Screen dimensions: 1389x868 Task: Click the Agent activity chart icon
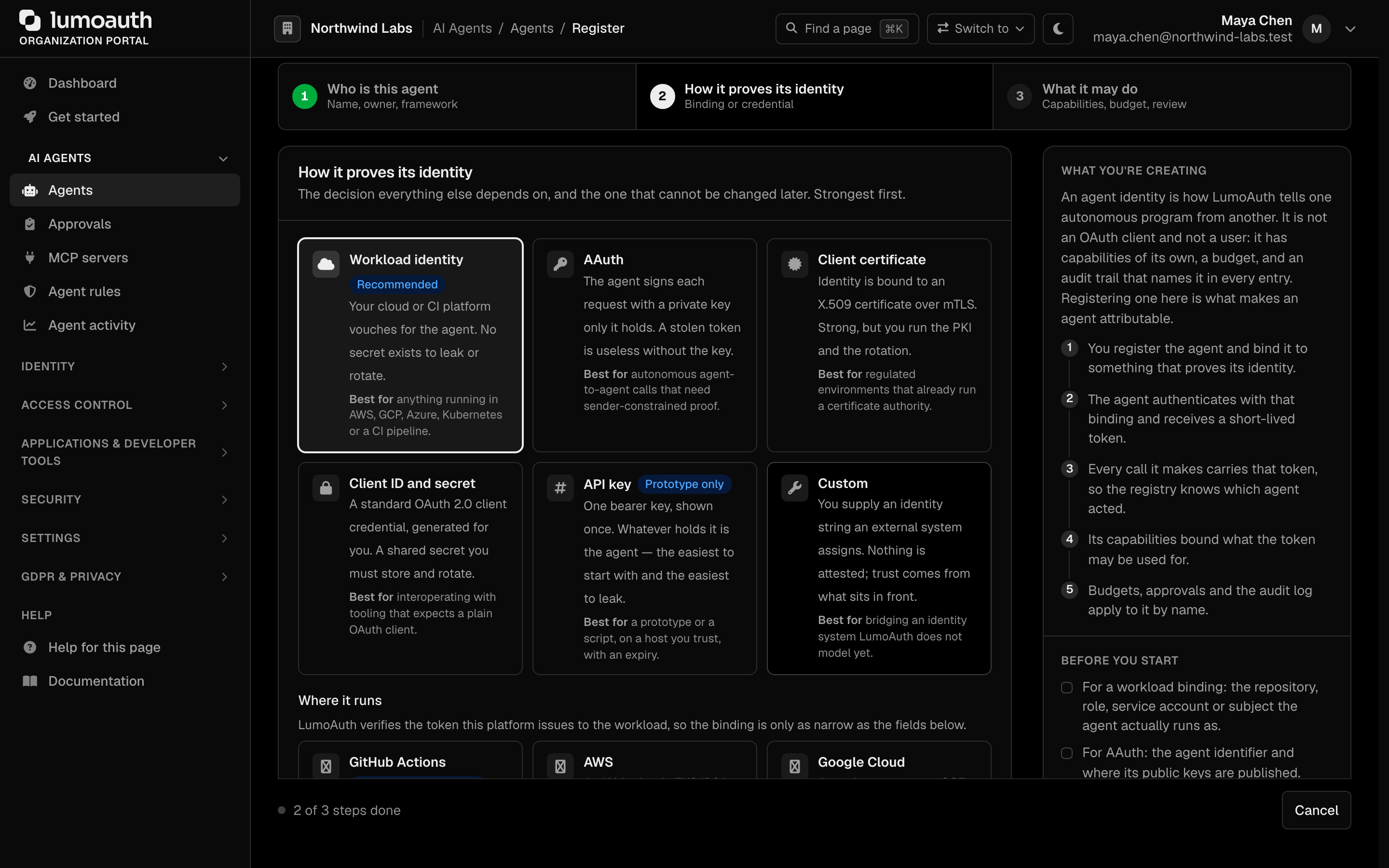(30, 325)
